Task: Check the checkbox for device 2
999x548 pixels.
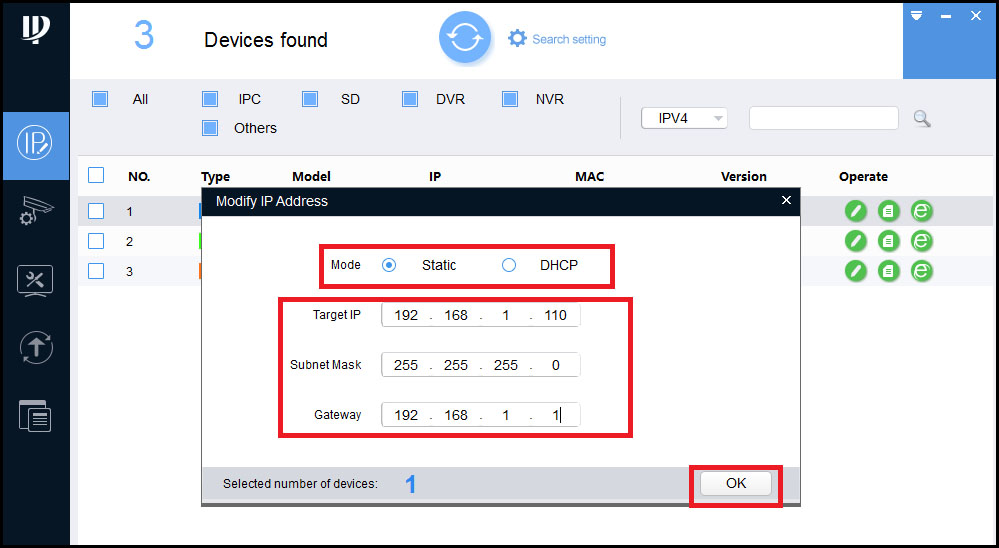Action: [x=96, y=241]
